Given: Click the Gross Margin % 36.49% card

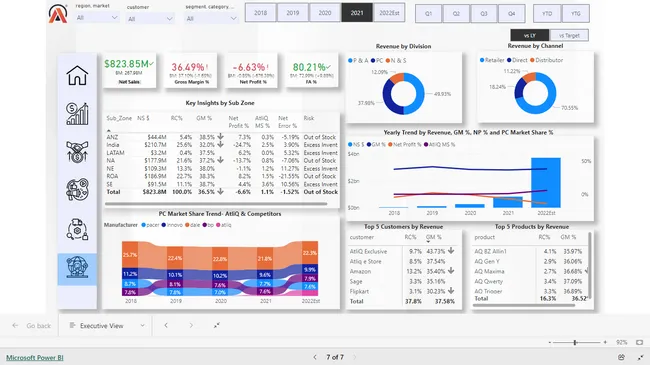Looking at the screenshot, I should pos(190,71).
